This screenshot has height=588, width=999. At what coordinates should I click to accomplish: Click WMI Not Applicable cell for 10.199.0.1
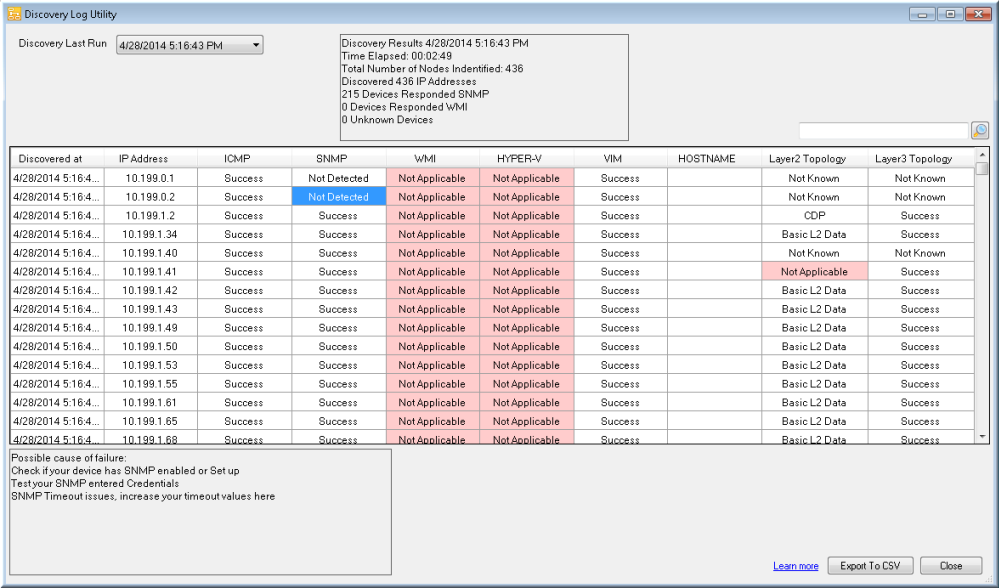point(433,178)
